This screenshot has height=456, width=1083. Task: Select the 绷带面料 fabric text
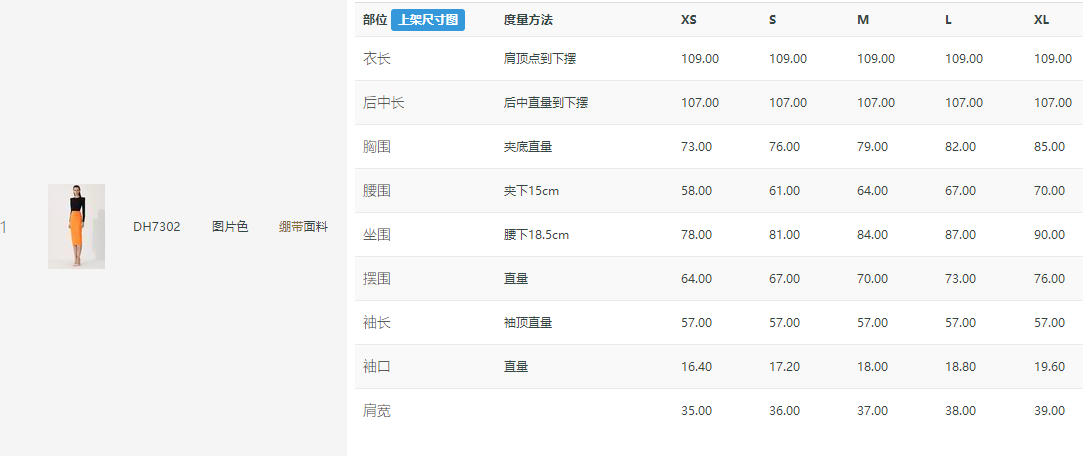[x=303, y=227]
